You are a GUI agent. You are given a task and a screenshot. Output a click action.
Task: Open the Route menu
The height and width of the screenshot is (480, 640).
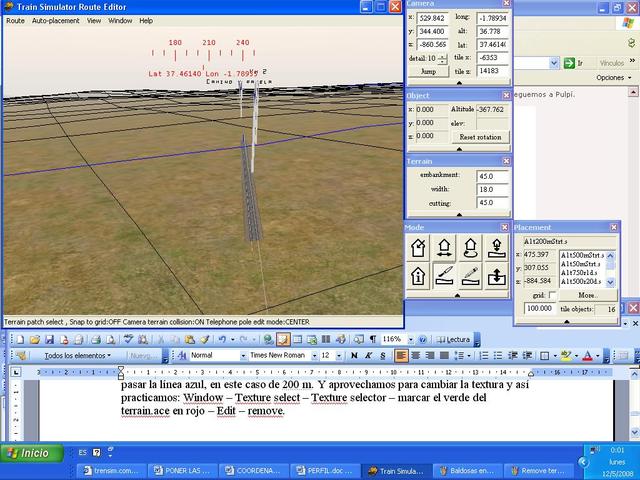pyautogui.click(x=15, y=20)
